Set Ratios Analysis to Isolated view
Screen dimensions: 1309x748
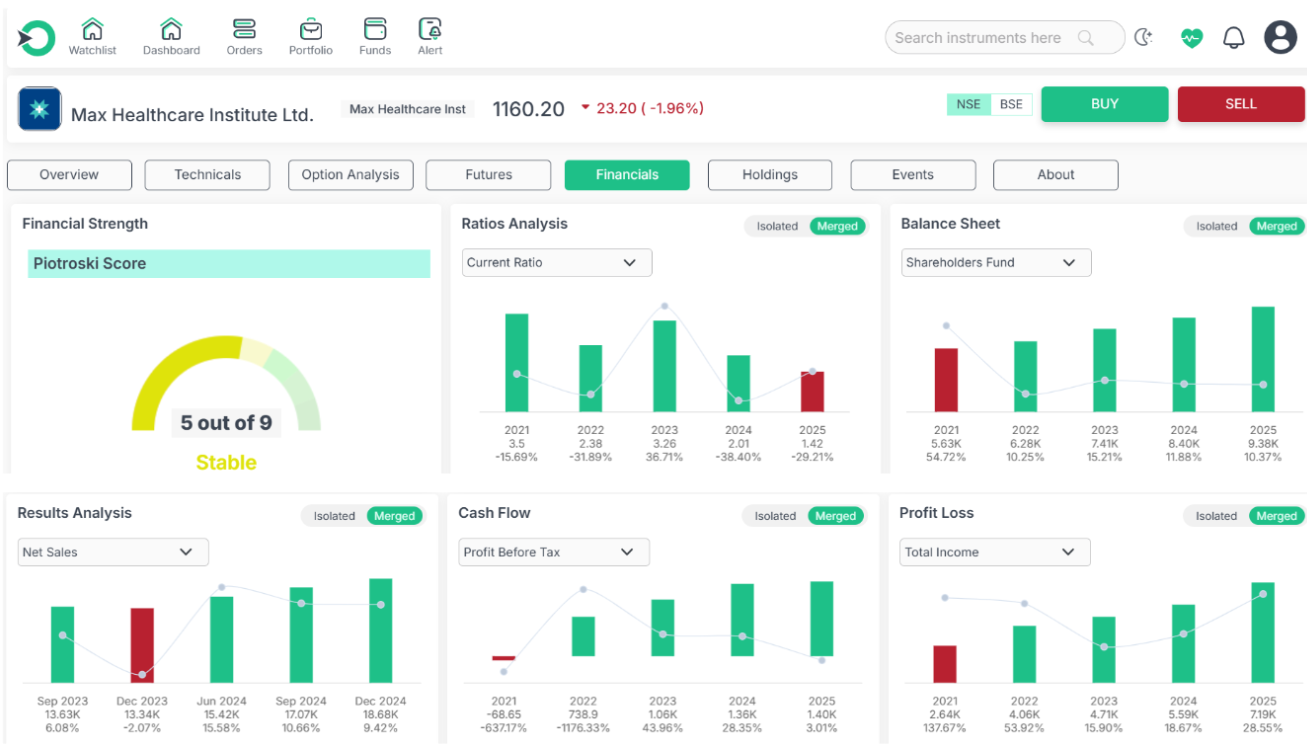click(777, 226)
